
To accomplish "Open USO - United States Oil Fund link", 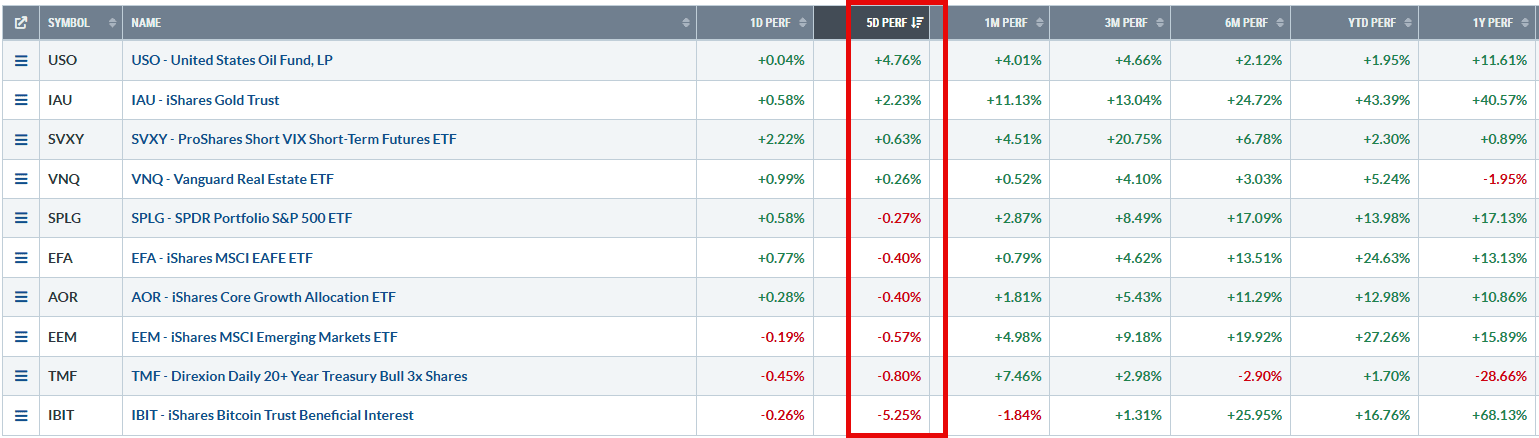I will pyautogui.click(x=232, y=60).
